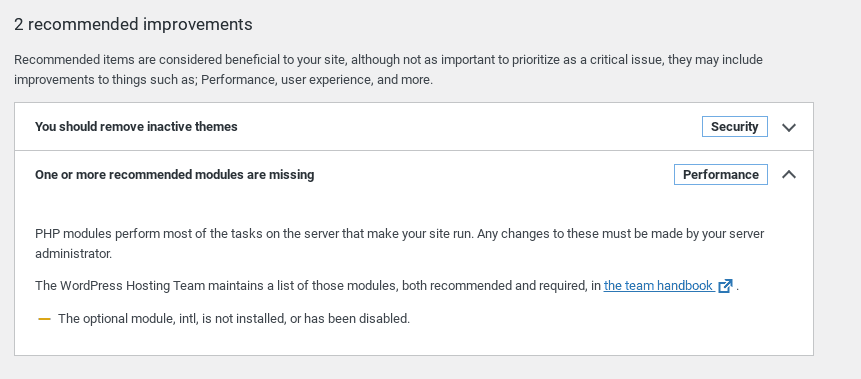This screenshot has height=379, width=861.
Task: Click the blank area of the inactive themes row
Action: coord(469,127)
